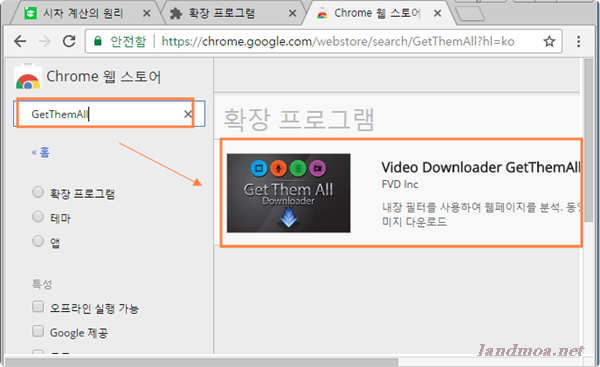The height and width of the screenshot is (367, 600).
Task: Click the green secure lock icon
Action: (x=98, y=41)
